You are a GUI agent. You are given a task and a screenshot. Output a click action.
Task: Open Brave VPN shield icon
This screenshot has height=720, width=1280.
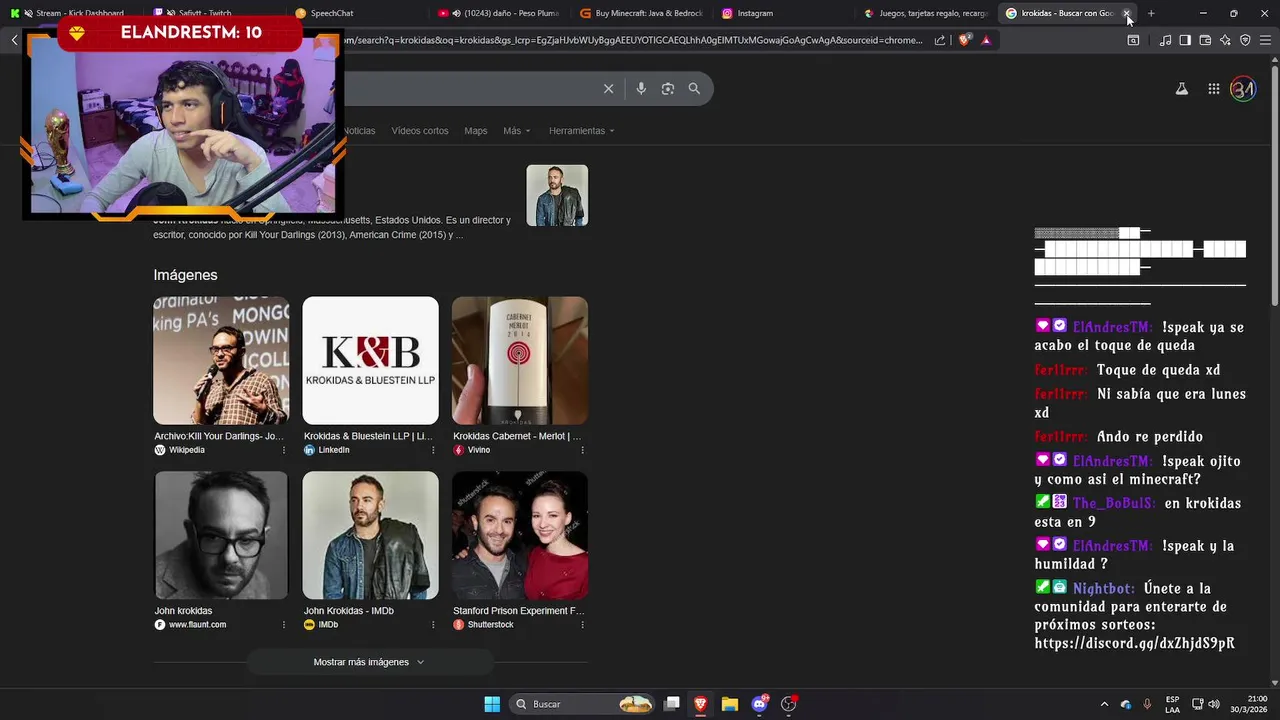click(x=1245, y=40)
